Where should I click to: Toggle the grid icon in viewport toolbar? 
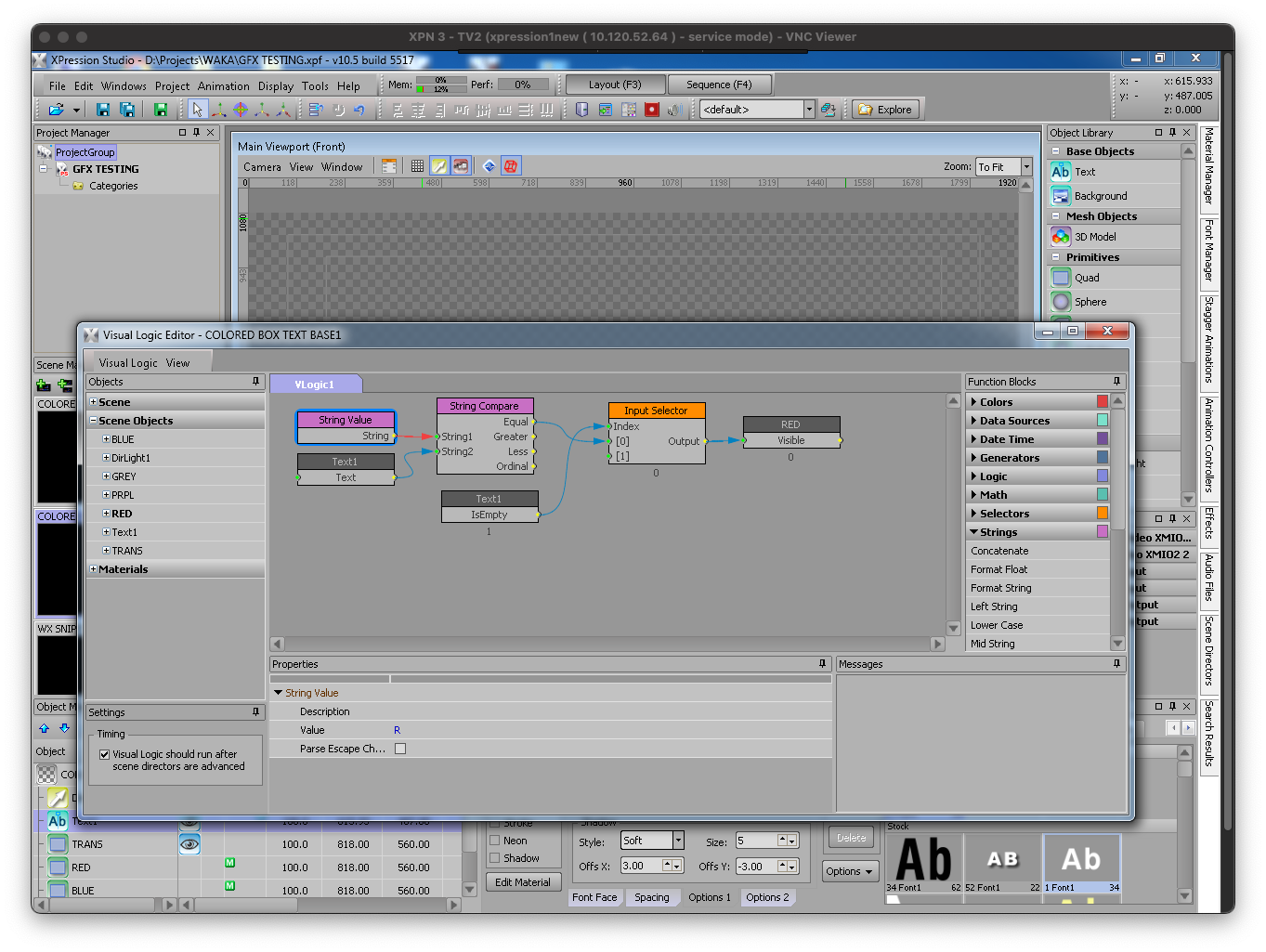[417, 166]
